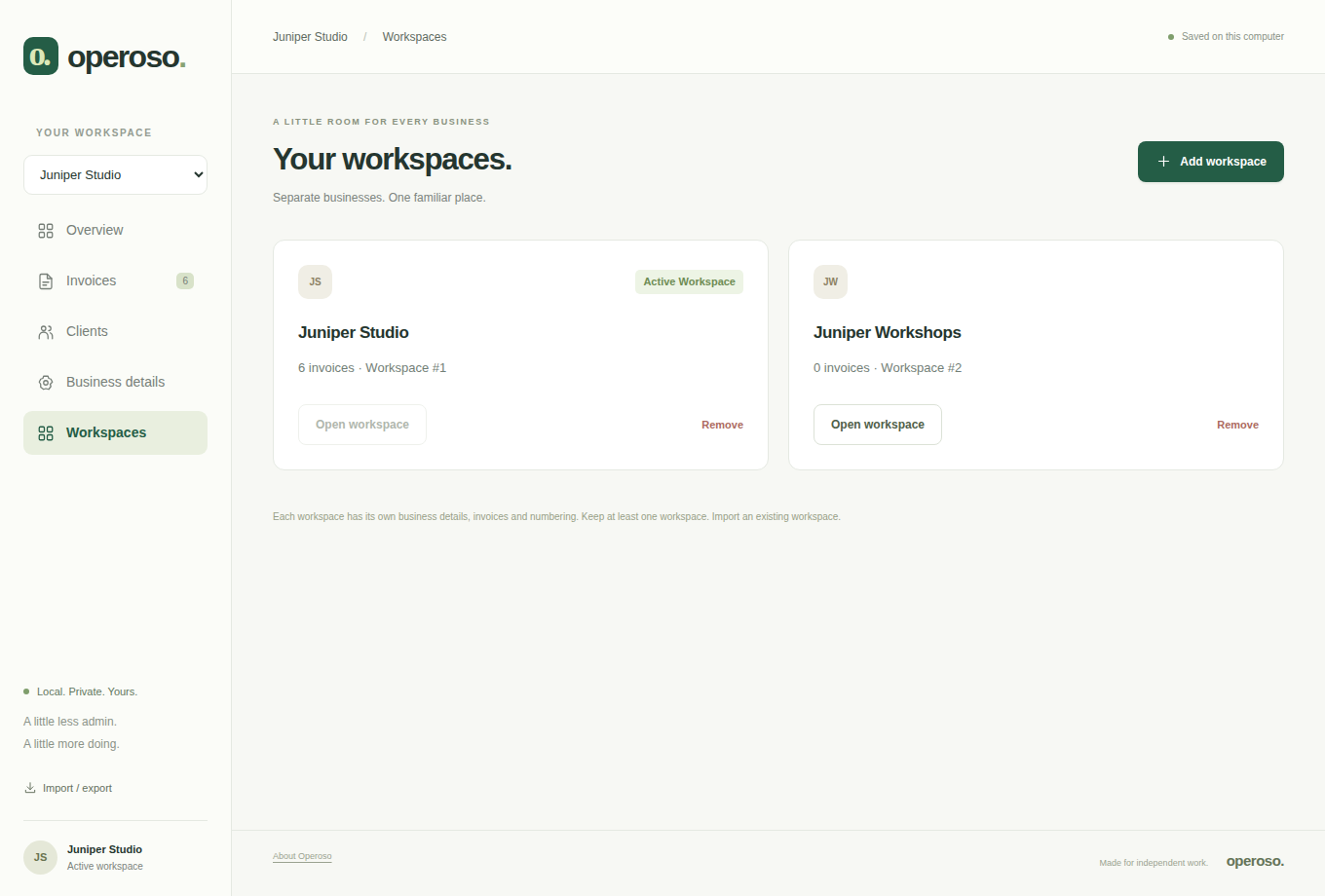Click the Juniper Workshops card title
This screenshot has height=896, width=1325.
click(888, 332)
